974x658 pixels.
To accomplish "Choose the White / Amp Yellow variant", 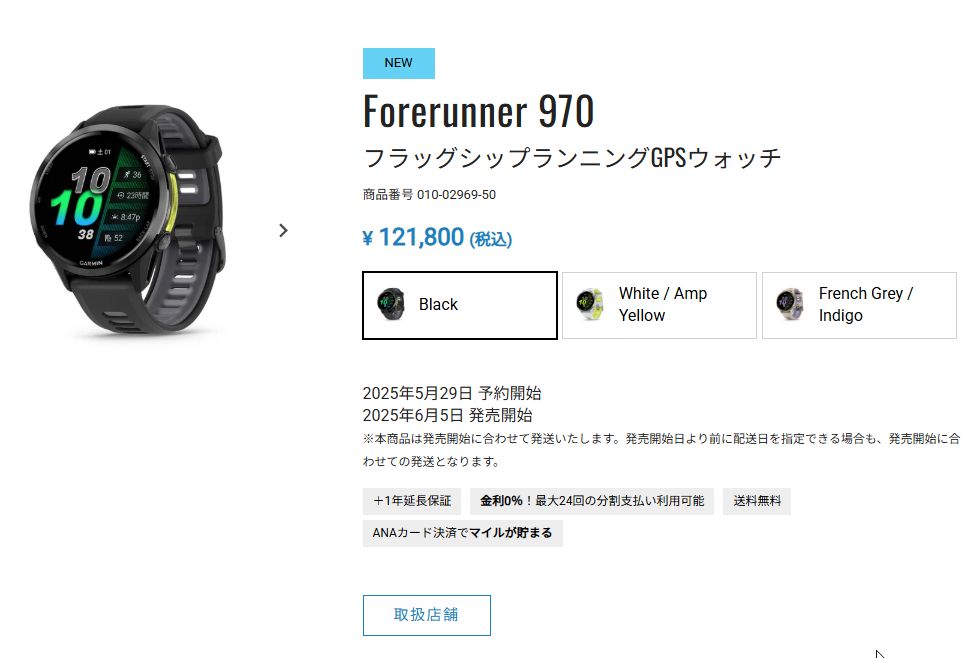I will 659,305.
